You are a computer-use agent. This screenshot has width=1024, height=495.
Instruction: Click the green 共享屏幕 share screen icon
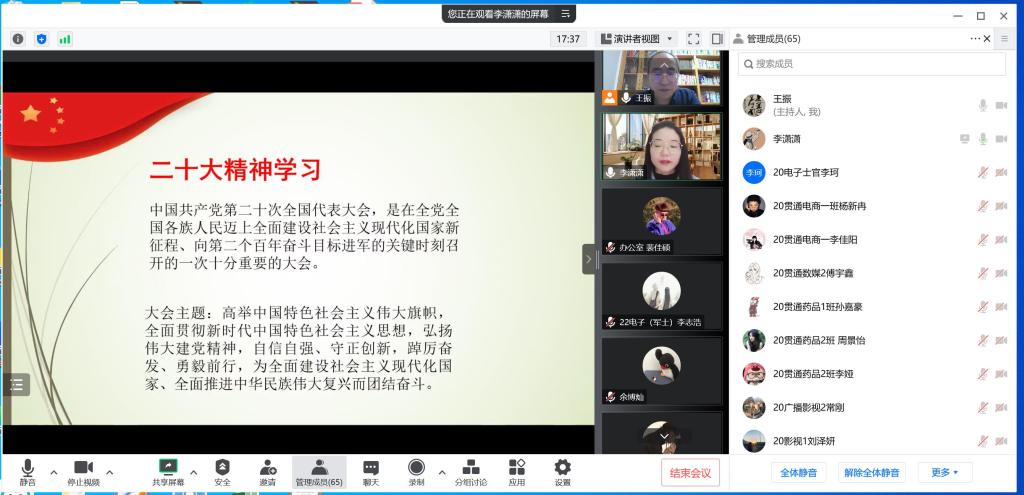tap(168, 467)
